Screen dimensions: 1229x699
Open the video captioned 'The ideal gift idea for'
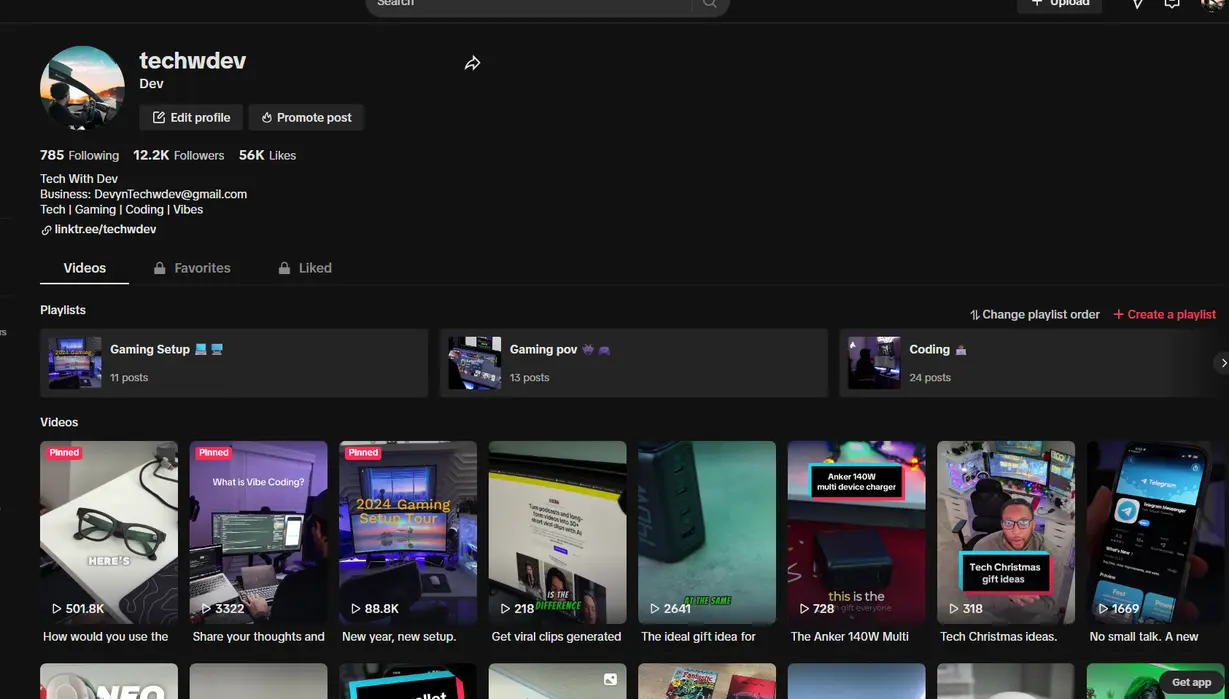pos(707,533)
